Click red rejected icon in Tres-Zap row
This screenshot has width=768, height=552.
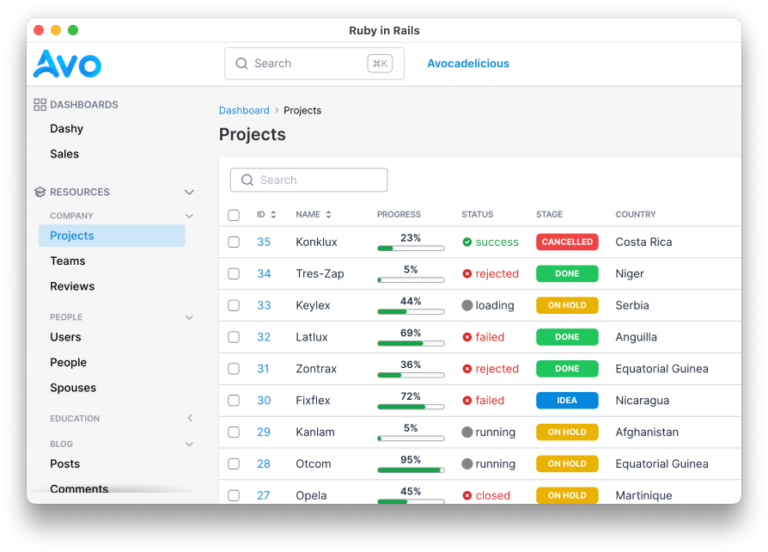tap(467, 274)
